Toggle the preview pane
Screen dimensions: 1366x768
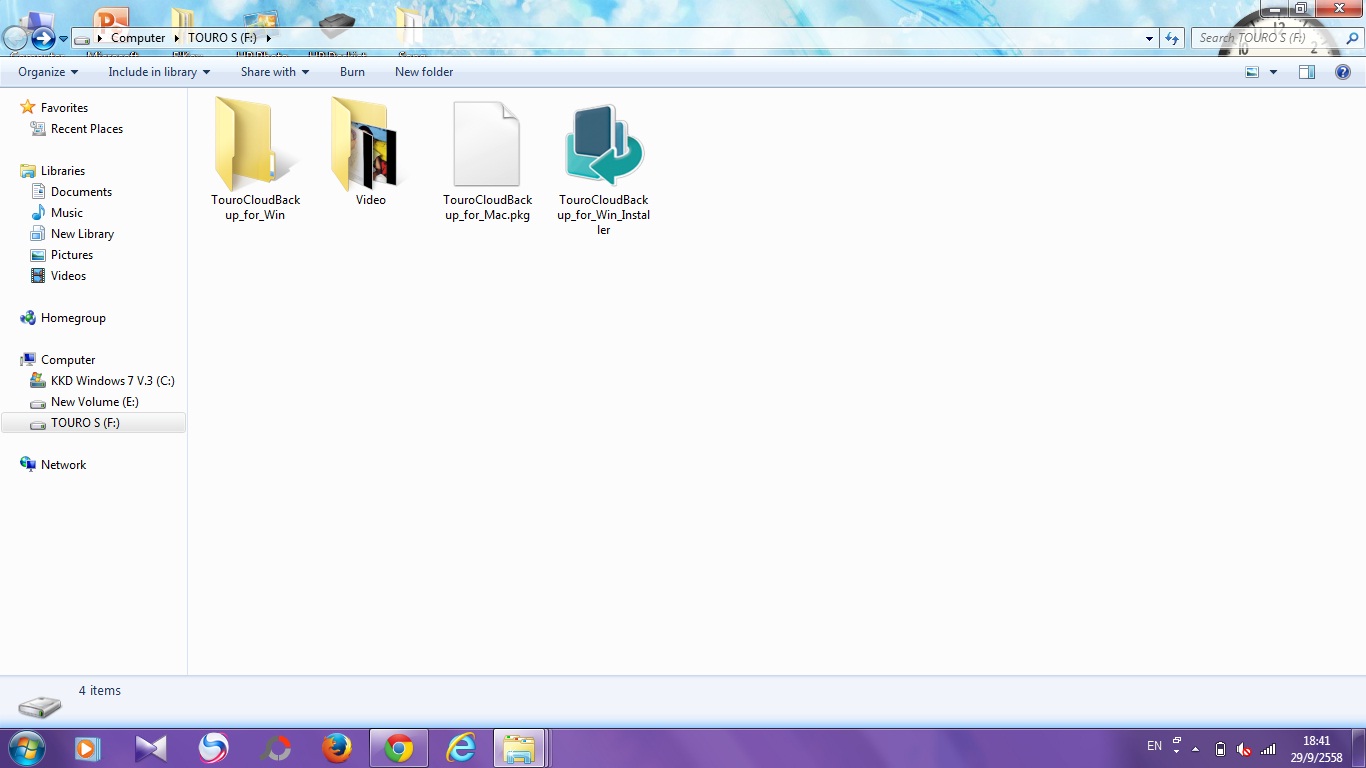[x=1307, y=72]
